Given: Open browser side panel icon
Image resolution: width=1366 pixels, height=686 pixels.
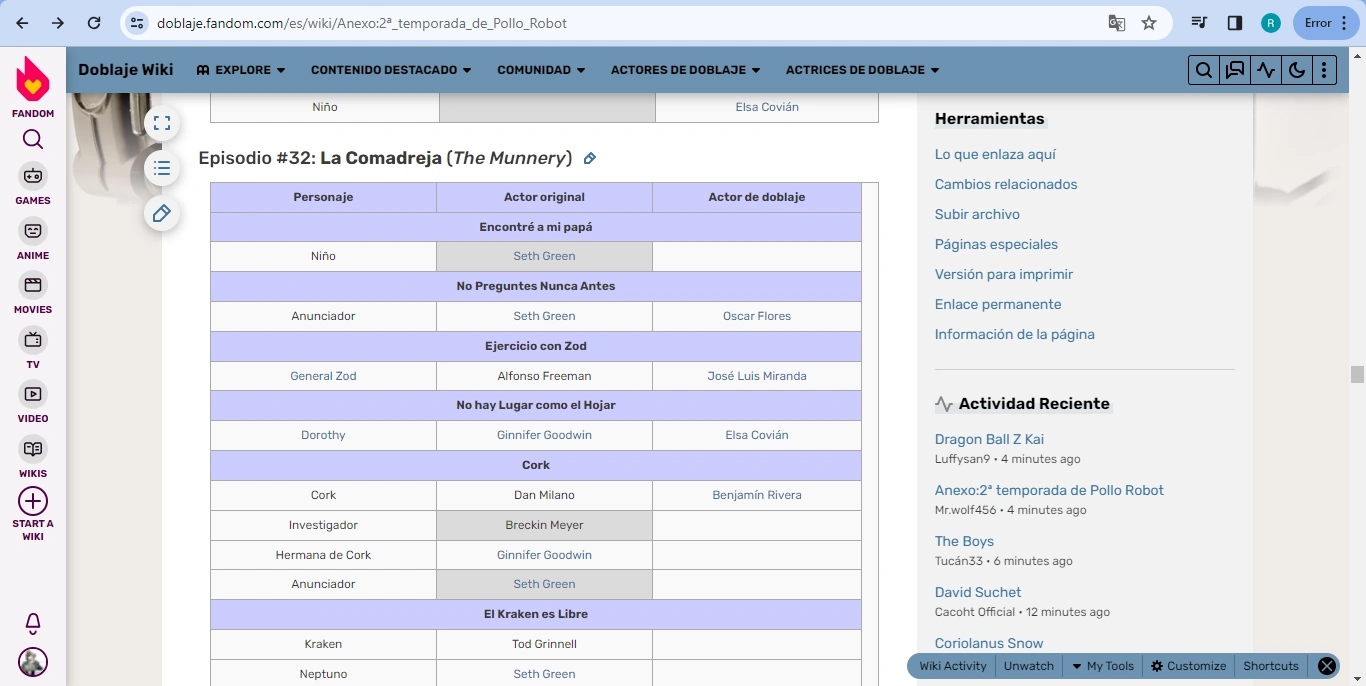Looking at the screenshot, I should point(1235,23).
